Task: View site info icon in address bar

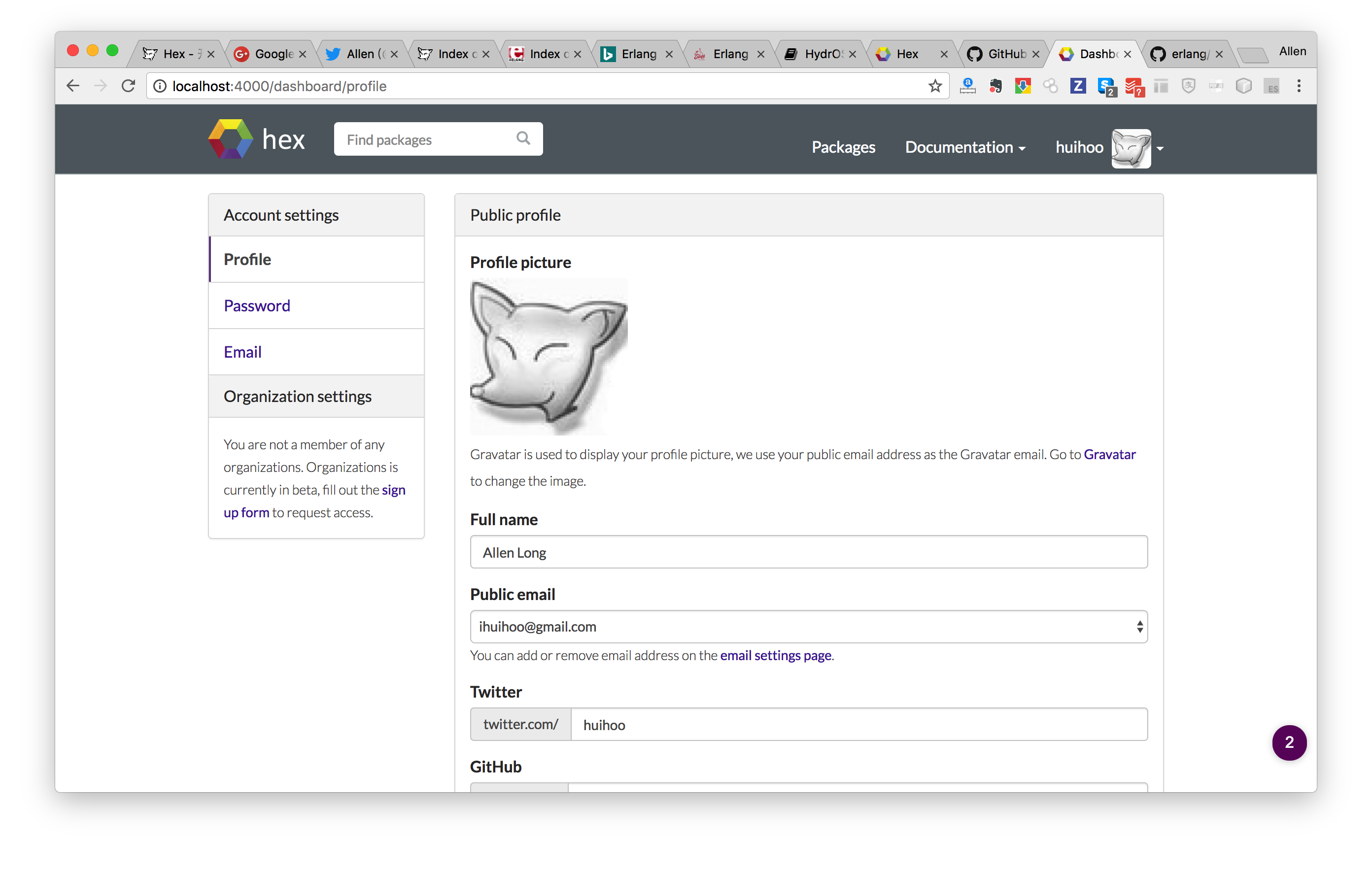Action: pyautogui.click(x=160, y=86)
